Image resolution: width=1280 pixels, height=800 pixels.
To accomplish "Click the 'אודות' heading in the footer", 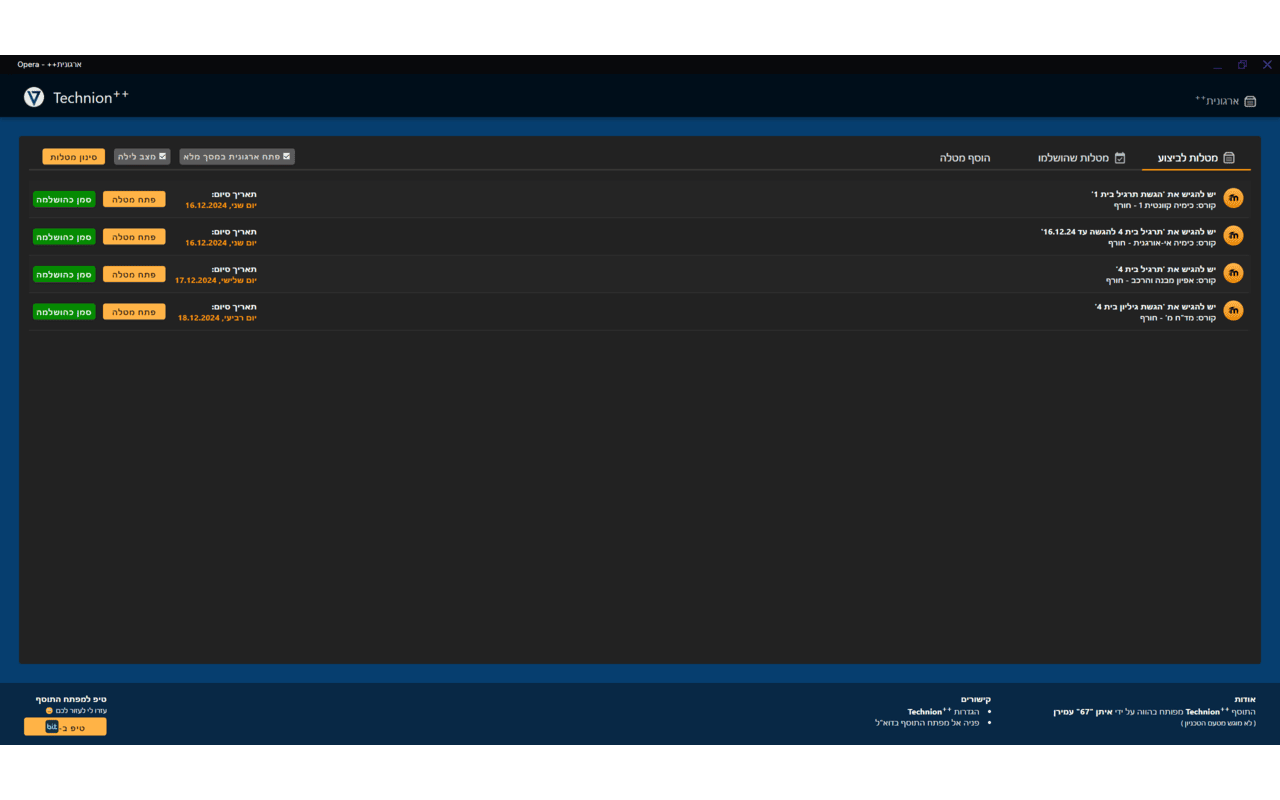I will tap(1245, 699).
